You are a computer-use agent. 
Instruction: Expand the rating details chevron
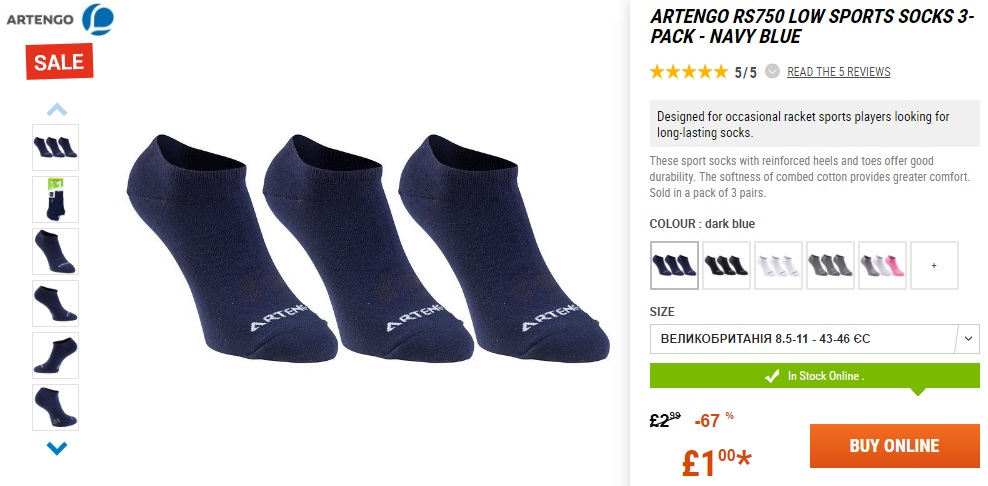point(772,72)
